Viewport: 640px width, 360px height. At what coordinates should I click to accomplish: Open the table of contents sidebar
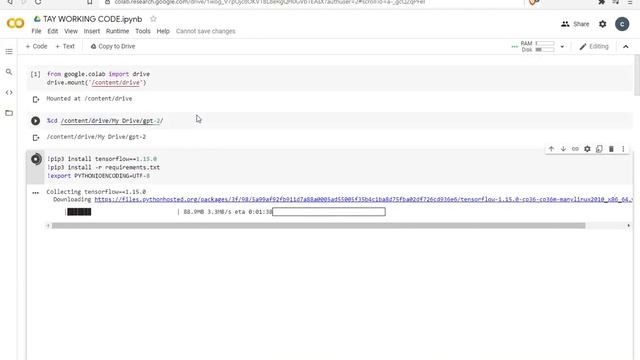click(9, 51)
